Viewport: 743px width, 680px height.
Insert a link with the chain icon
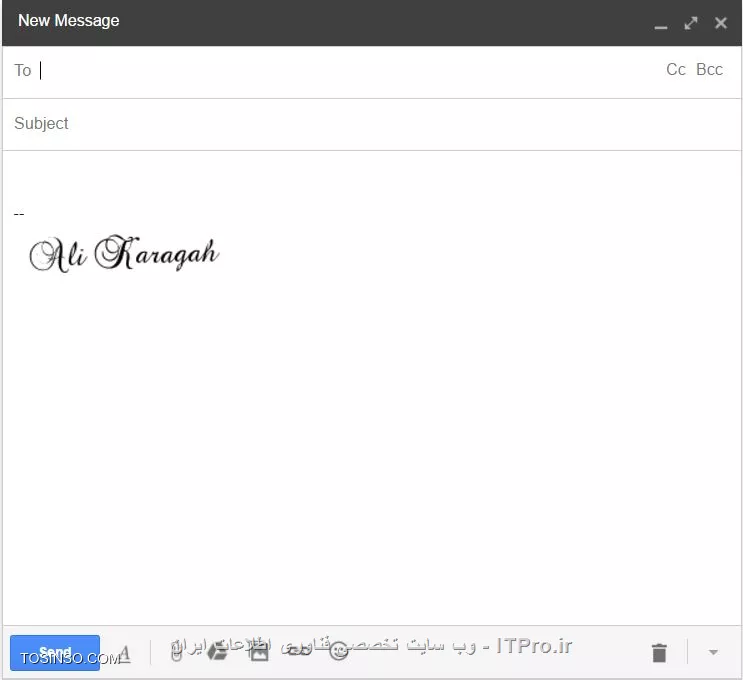click(299, 652)
